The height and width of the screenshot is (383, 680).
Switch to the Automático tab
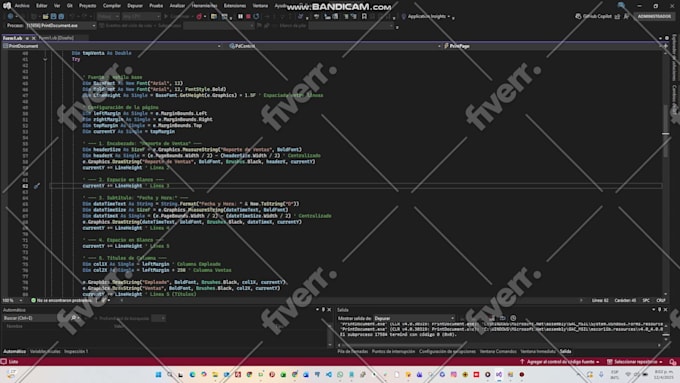pyautogui.click(x=14, y=351)
